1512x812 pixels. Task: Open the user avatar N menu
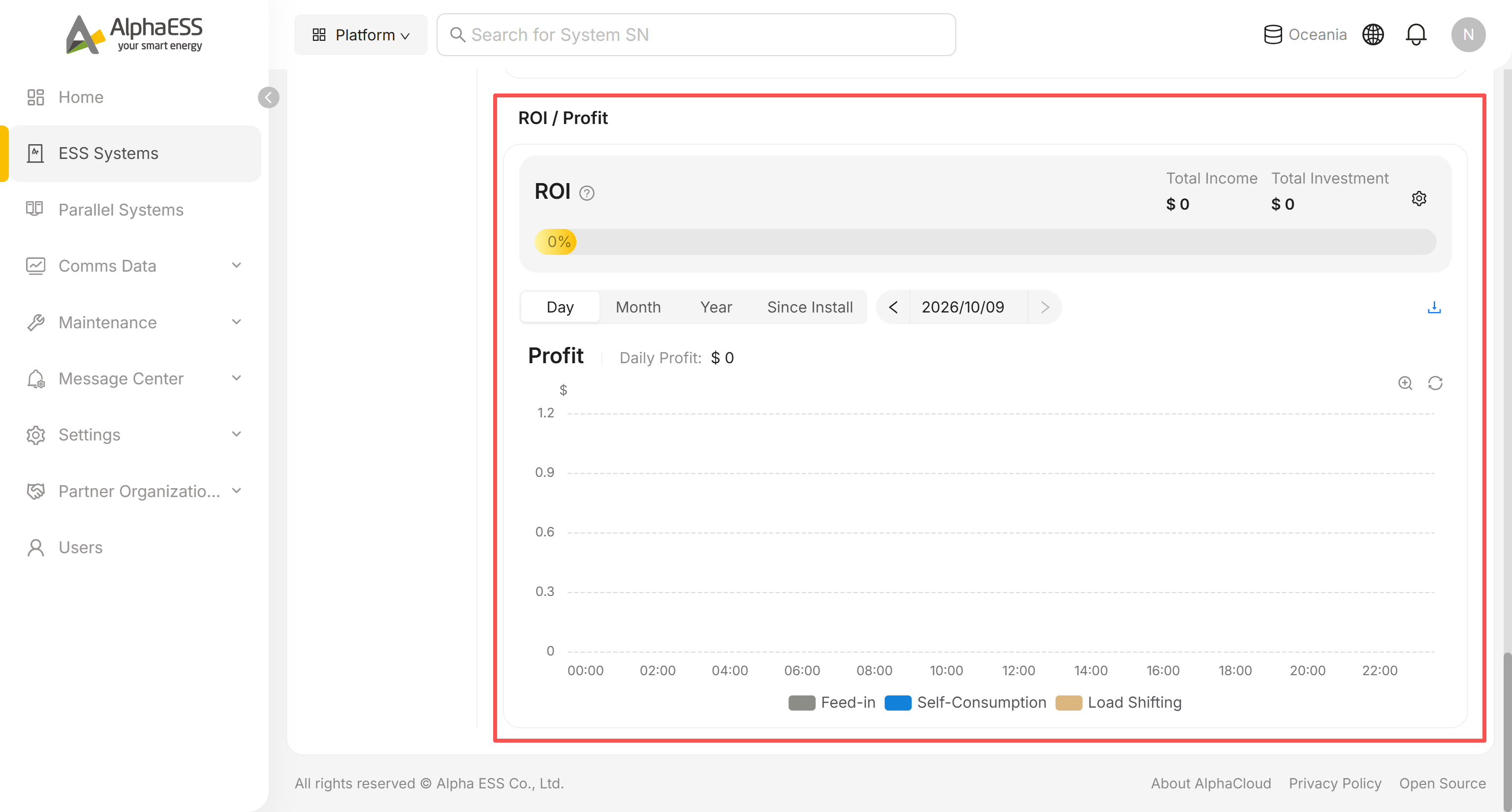(1468, 34)
